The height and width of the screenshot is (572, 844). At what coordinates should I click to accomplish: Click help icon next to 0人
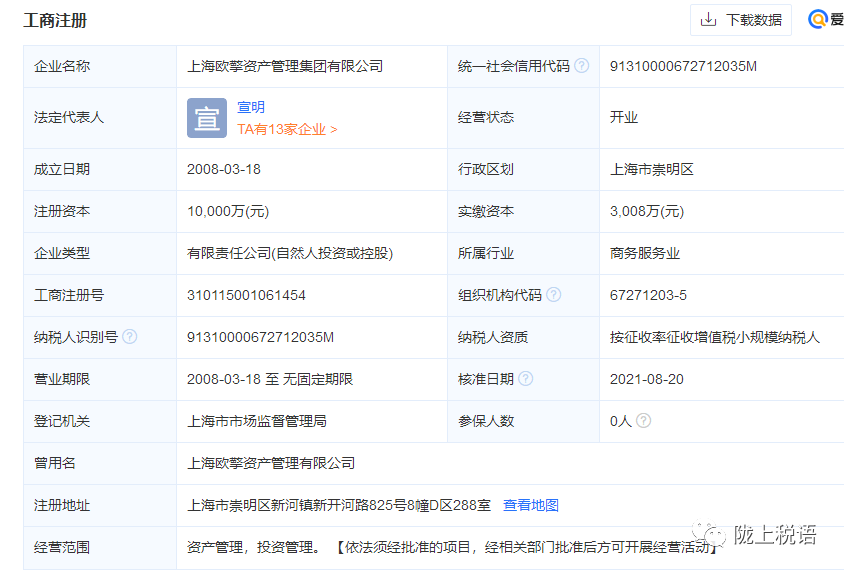point(644,421)
